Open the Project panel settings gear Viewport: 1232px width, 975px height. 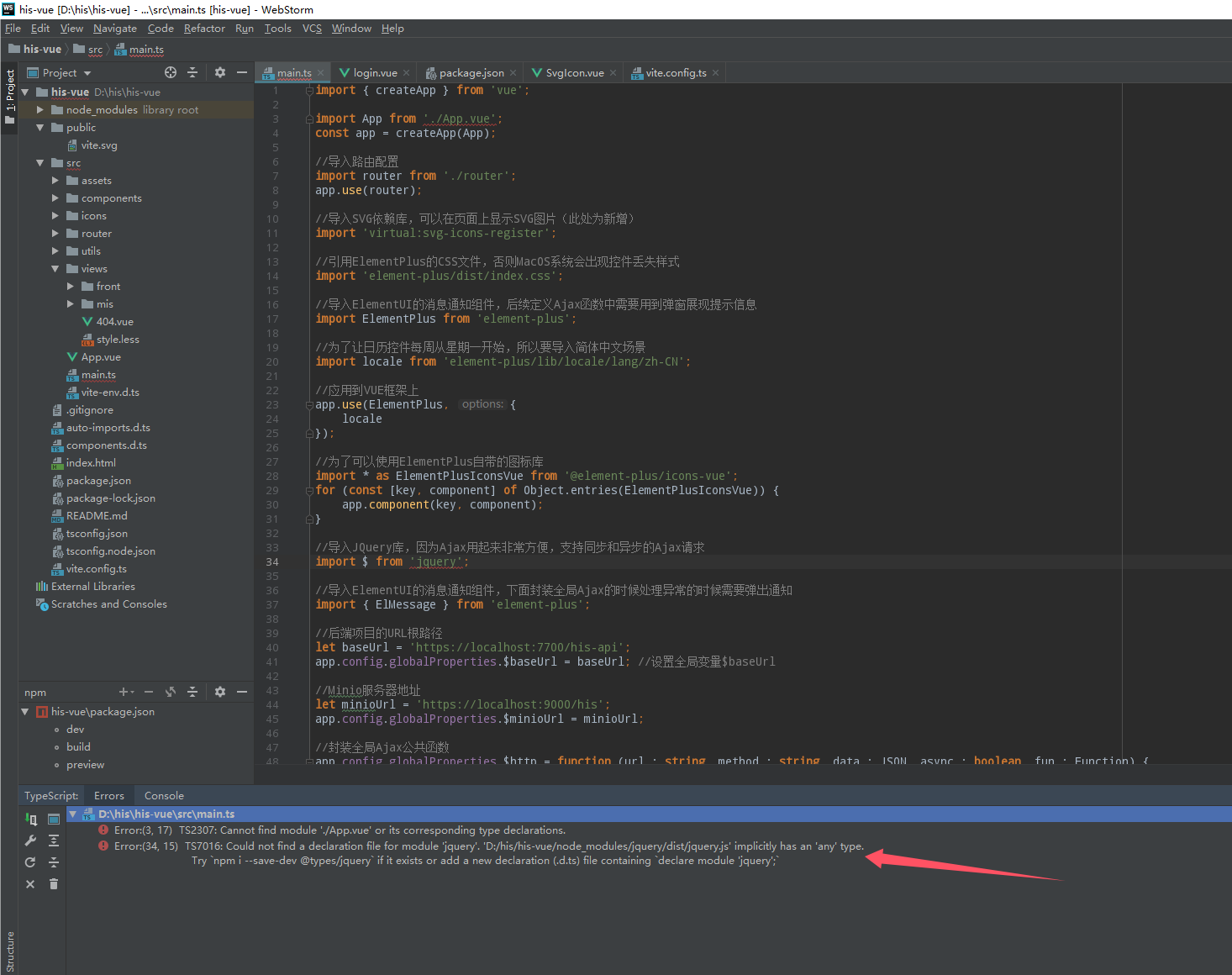(x=220, y=73)
